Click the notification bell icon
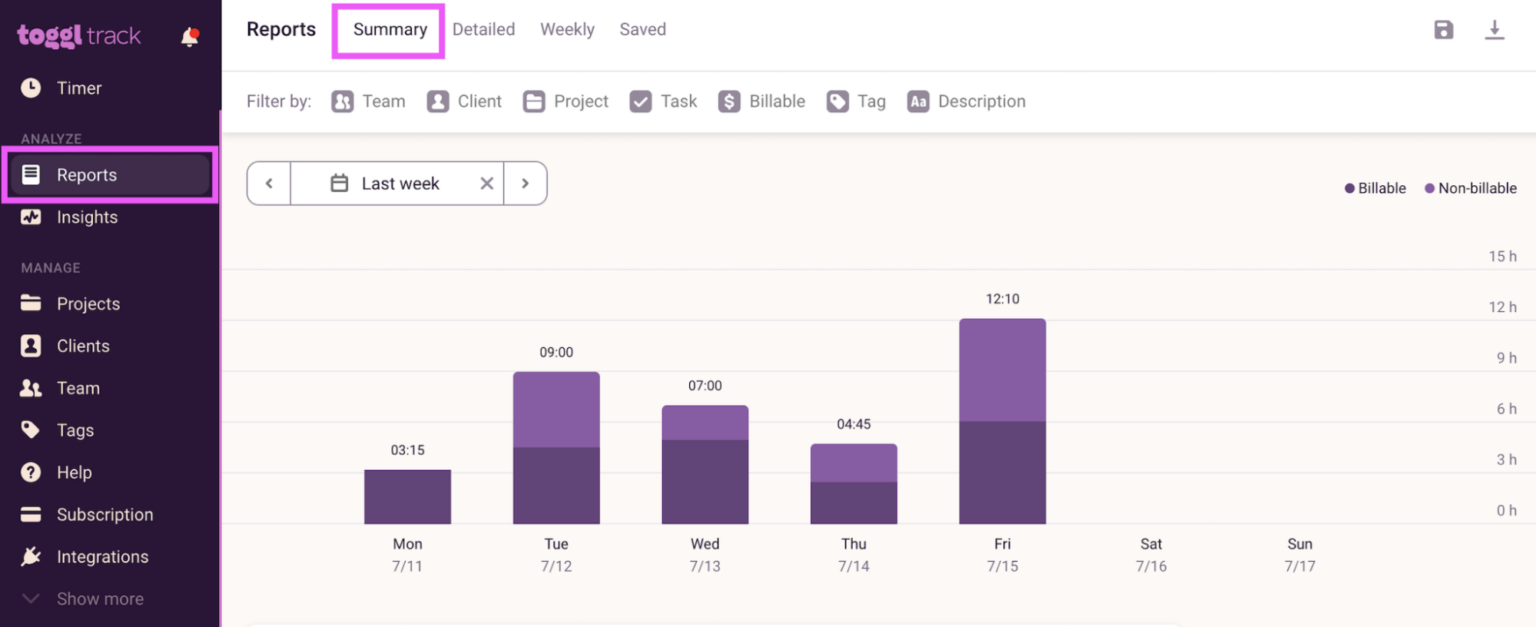The width and height of the screenshot is (1536, 627). pos(189,37)
